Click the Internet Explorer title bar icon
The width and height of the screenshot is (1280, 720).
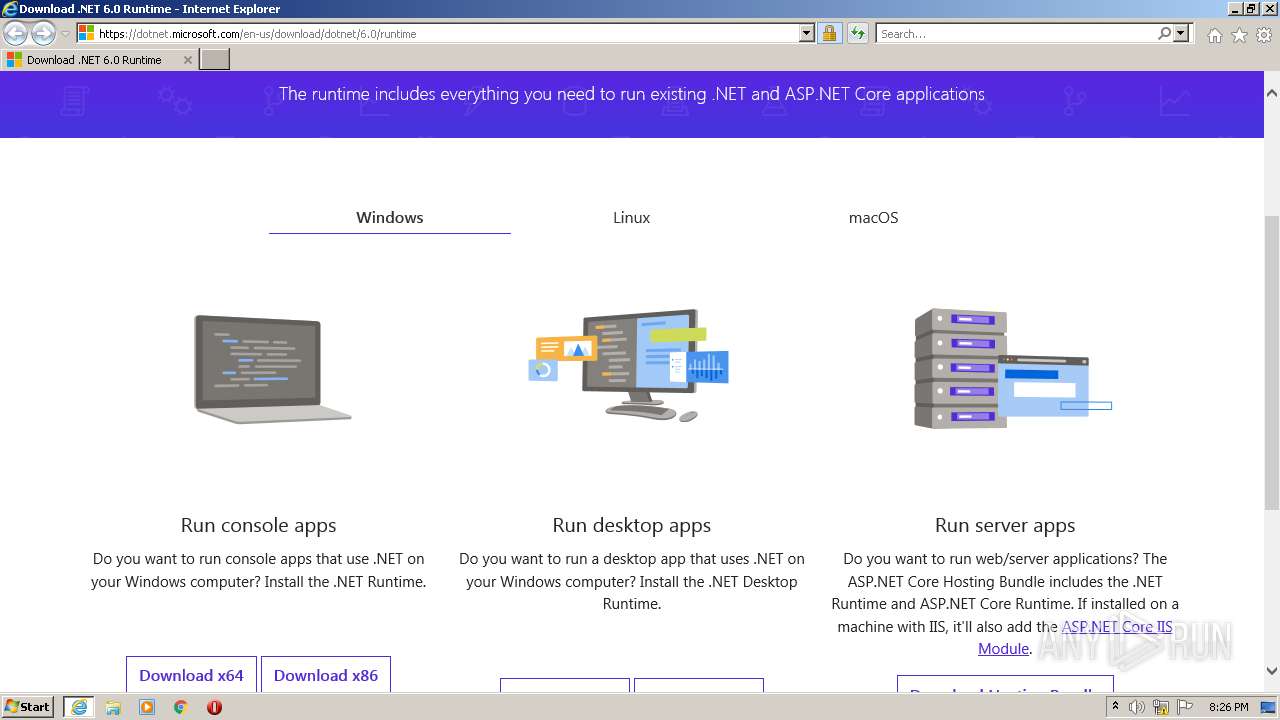(x=10, y=9)
